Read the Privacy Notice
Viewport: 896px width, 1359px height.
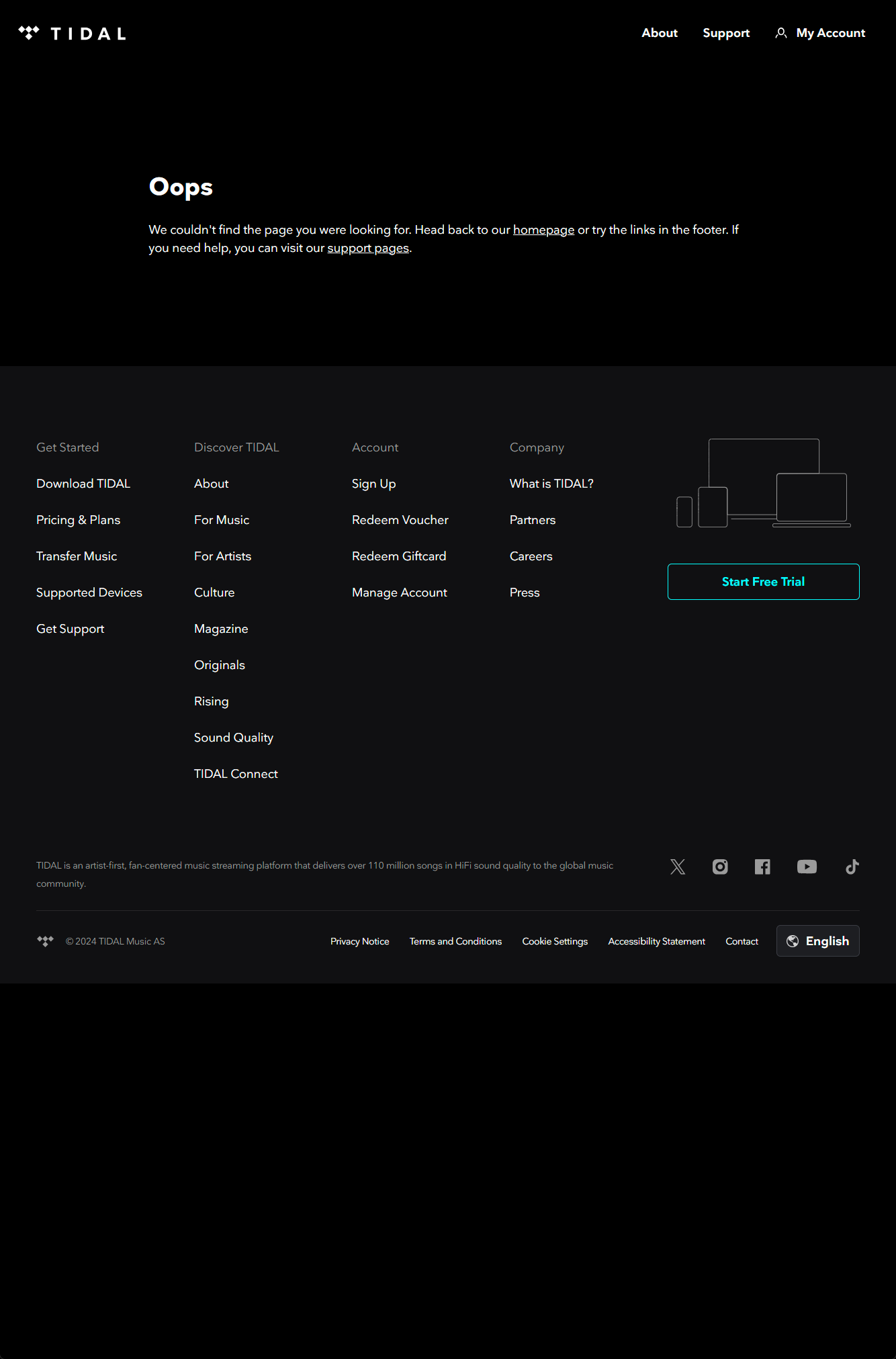click(360, 941)
